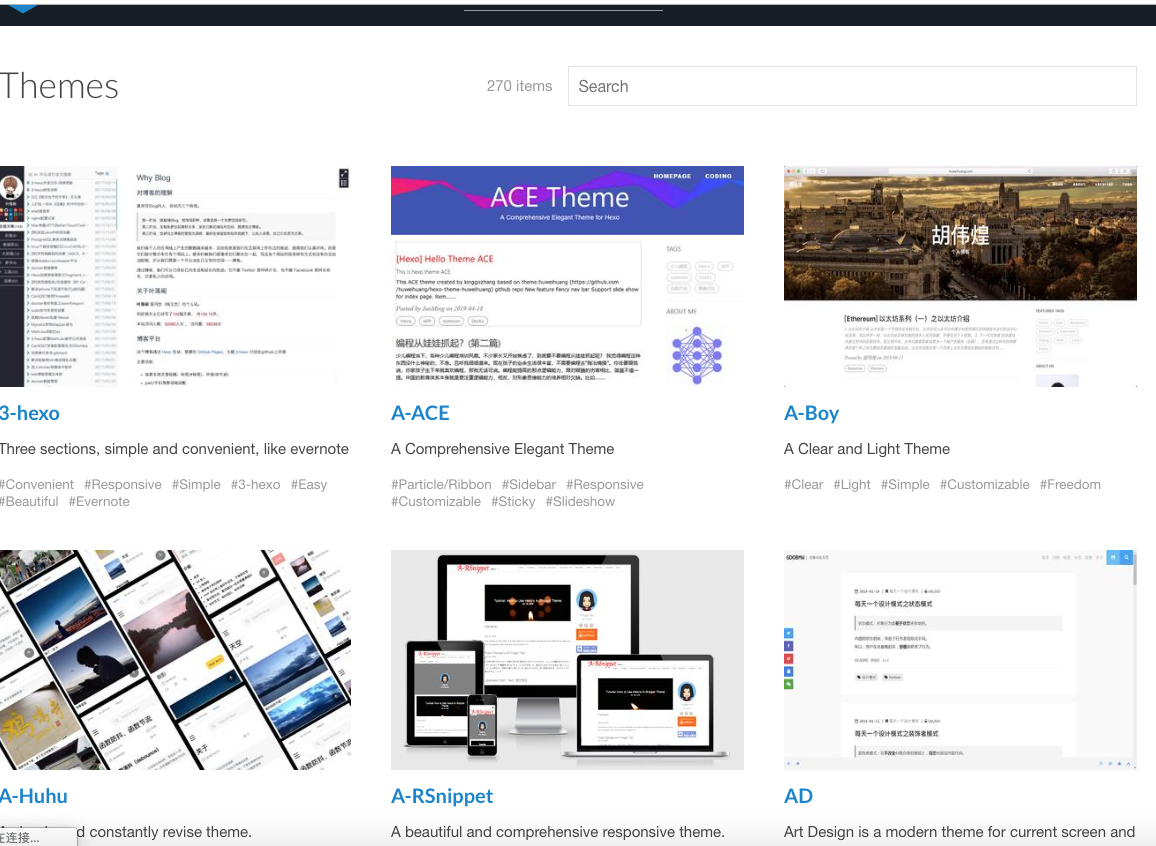Open the A-RSnippet theme title link
The width and height of the screenshot is (1156, 846).
click(442, 796)
